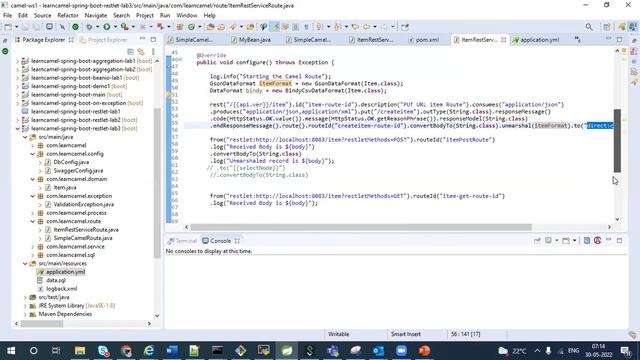This screenshot has height=360, width=640.
Task: Click the green Boot Dashboard circle icon
Action: point(76,27)
